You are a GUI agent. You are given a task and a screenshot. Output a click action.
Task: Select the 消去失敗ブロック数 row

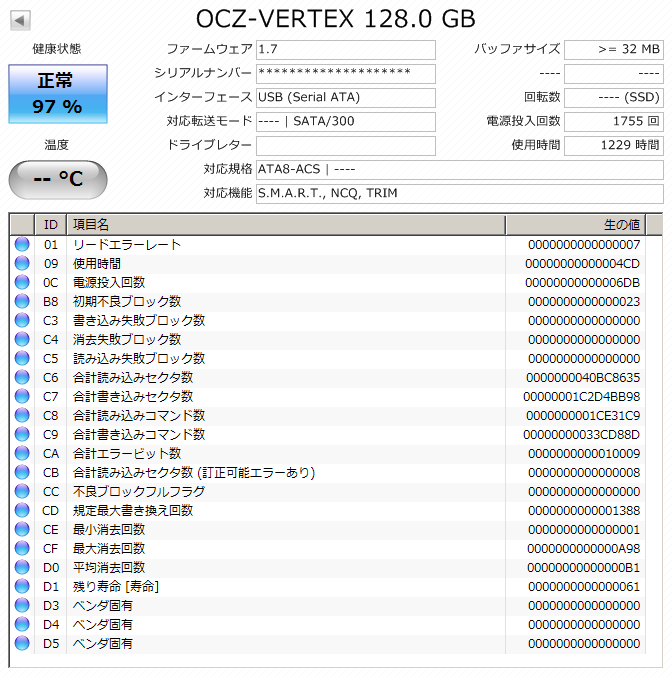coord(328,340)
